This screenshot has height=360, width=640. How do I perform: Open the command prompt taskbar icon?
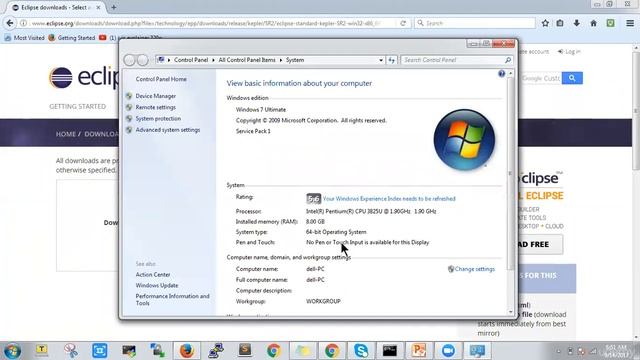point(389,351)
